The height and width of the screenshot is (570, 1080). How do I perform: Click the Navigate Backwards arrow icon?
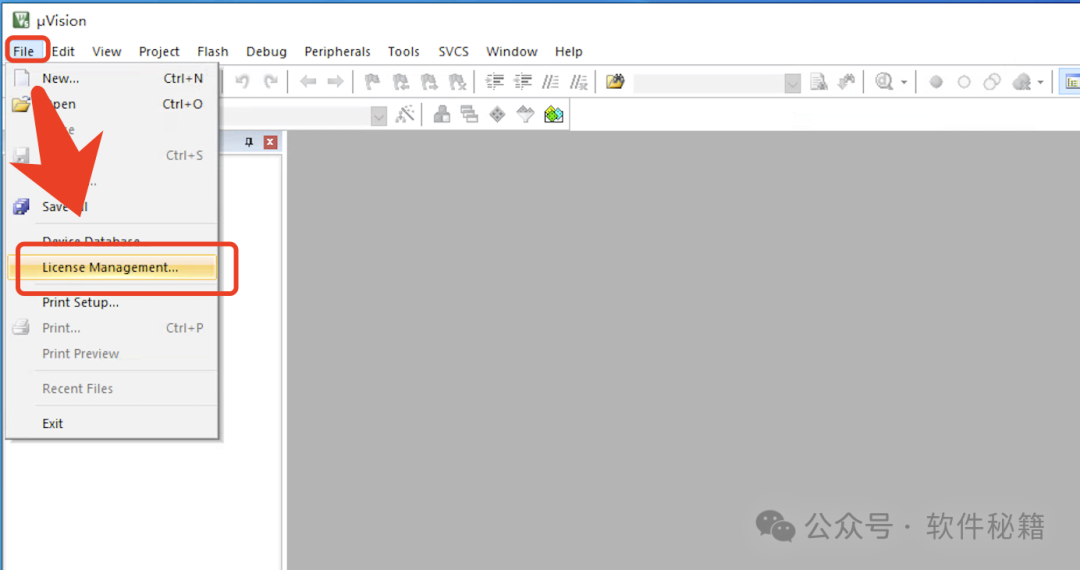(309, 82)
